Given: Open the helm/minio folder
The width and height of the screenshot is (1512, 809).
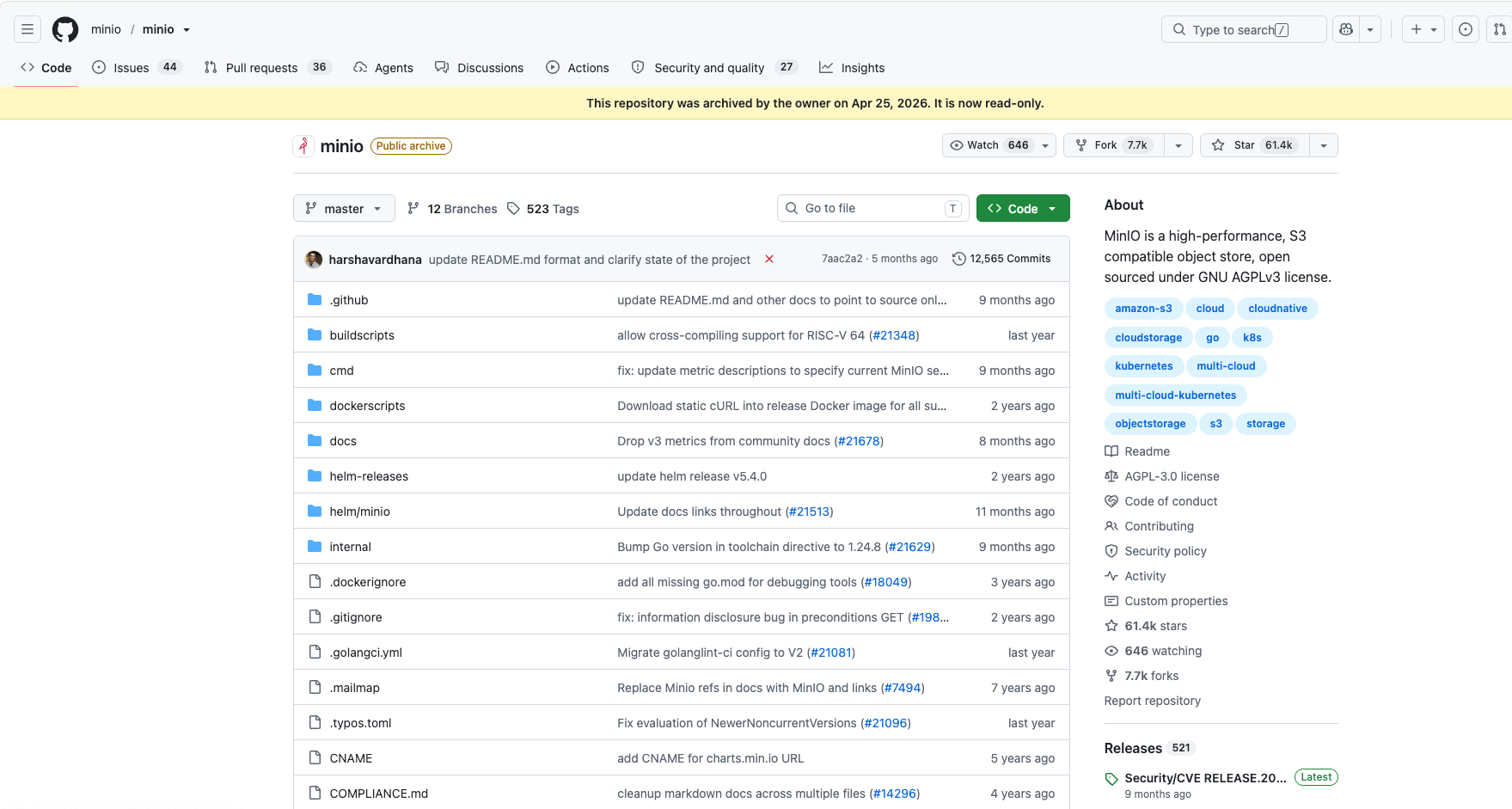Looking at the screenshot, I should [359, 512].
